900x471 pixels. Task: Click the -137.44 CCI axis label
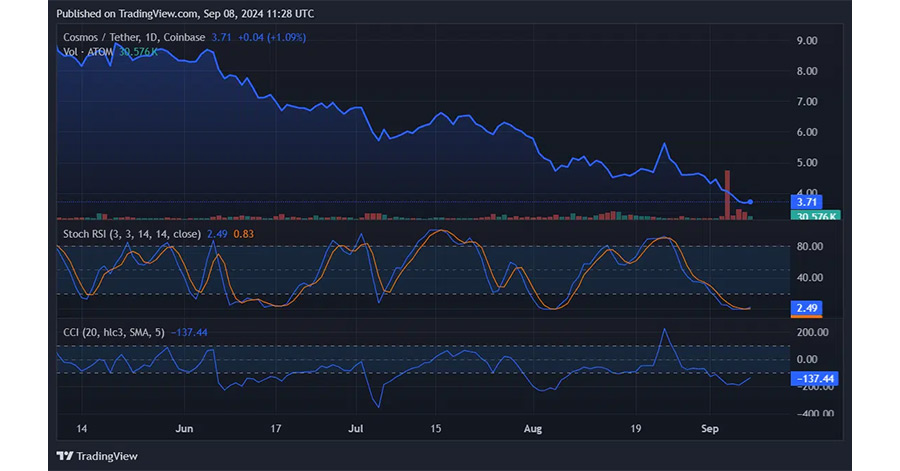coord(814,379)
